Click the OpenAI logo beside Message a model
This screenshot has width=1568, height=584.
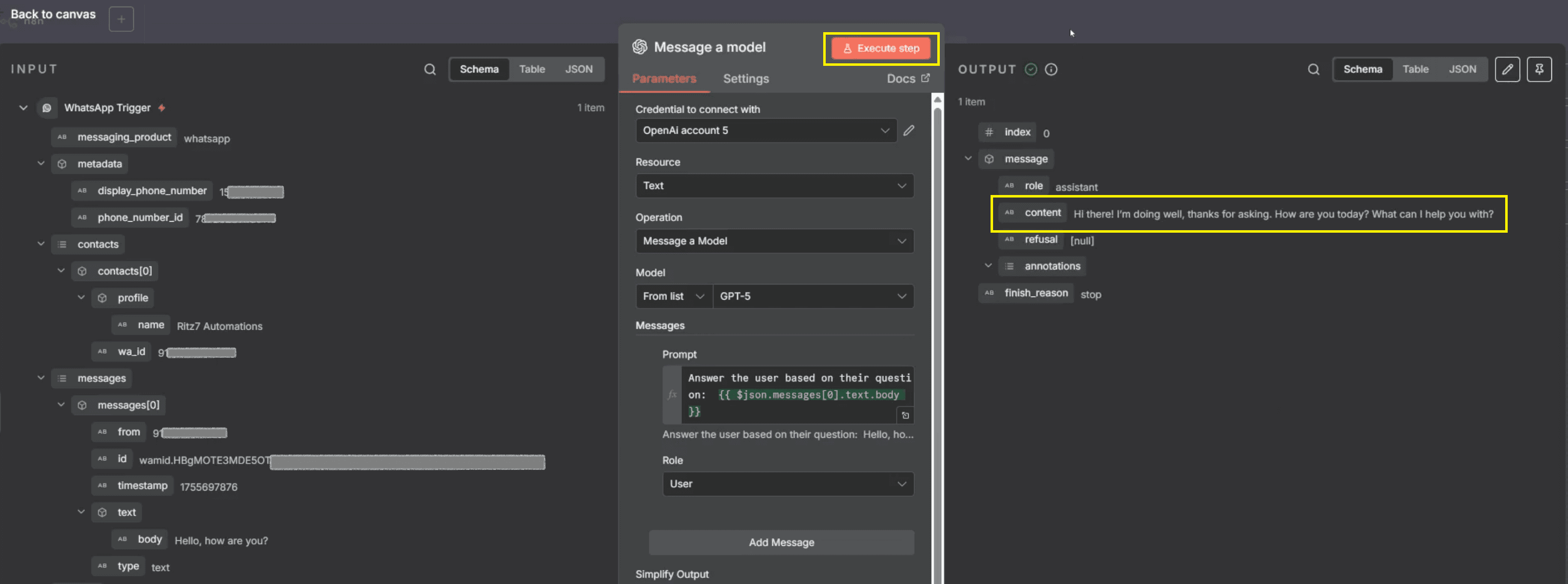pos(638,46)
